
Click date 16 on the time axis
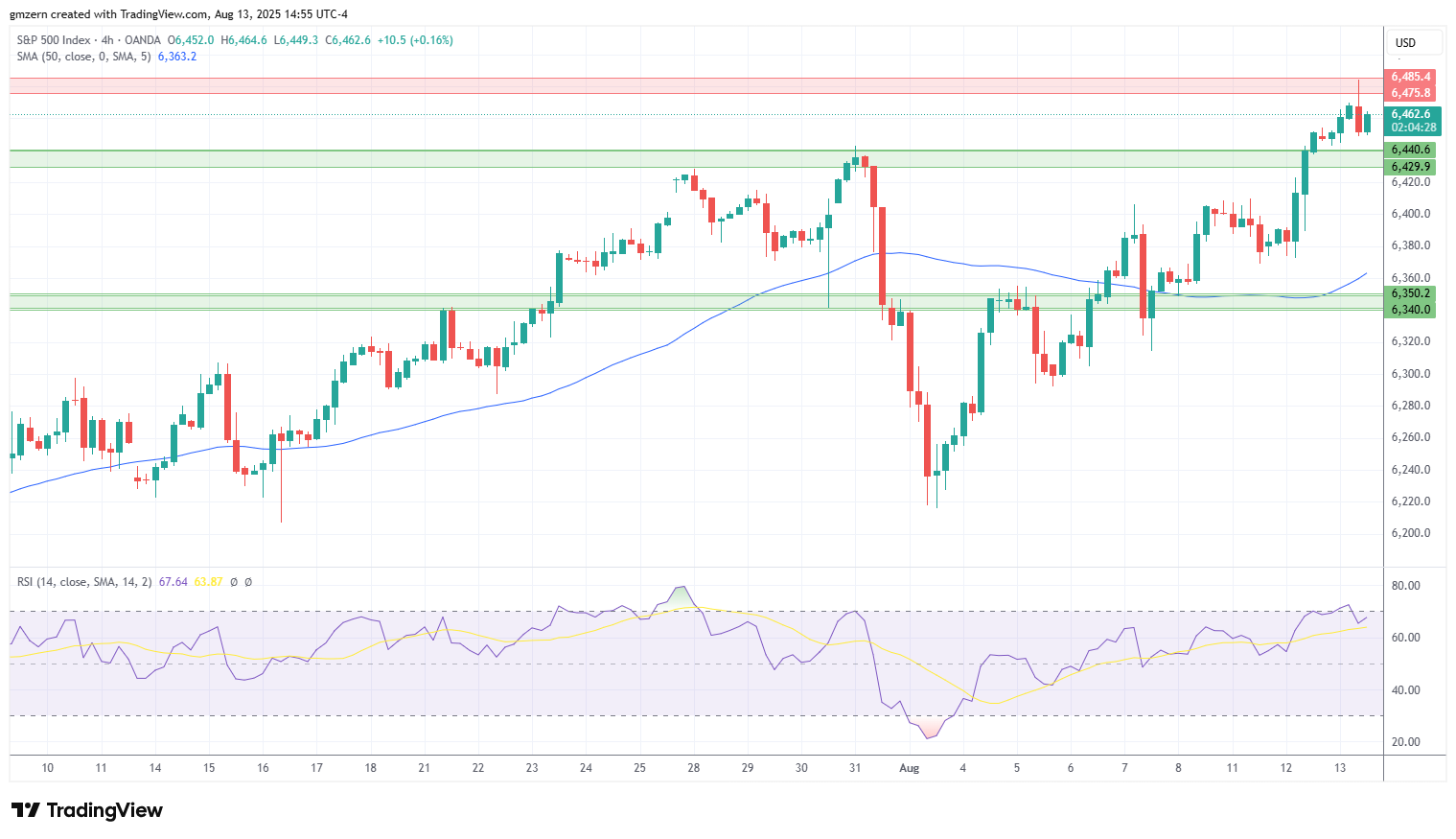(x=263, y=768)
